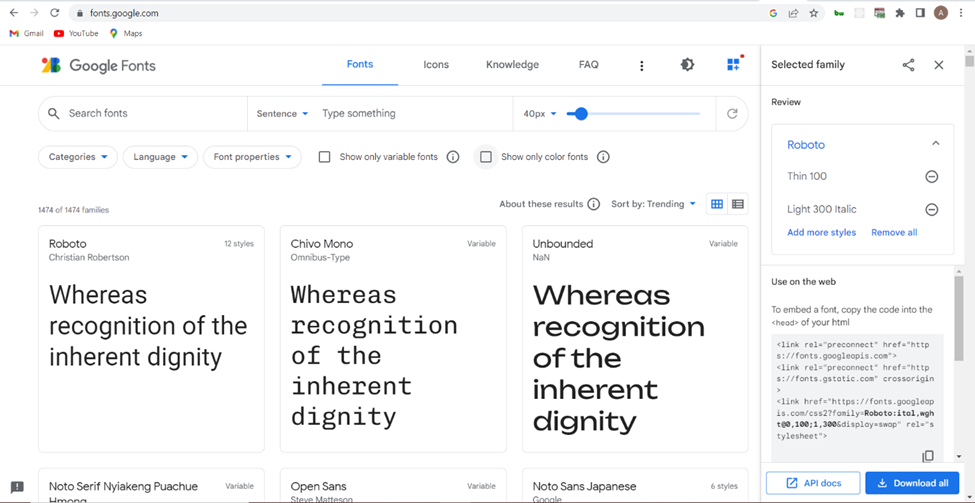Expand the Sort by Trending dropdown

[653, 204]
